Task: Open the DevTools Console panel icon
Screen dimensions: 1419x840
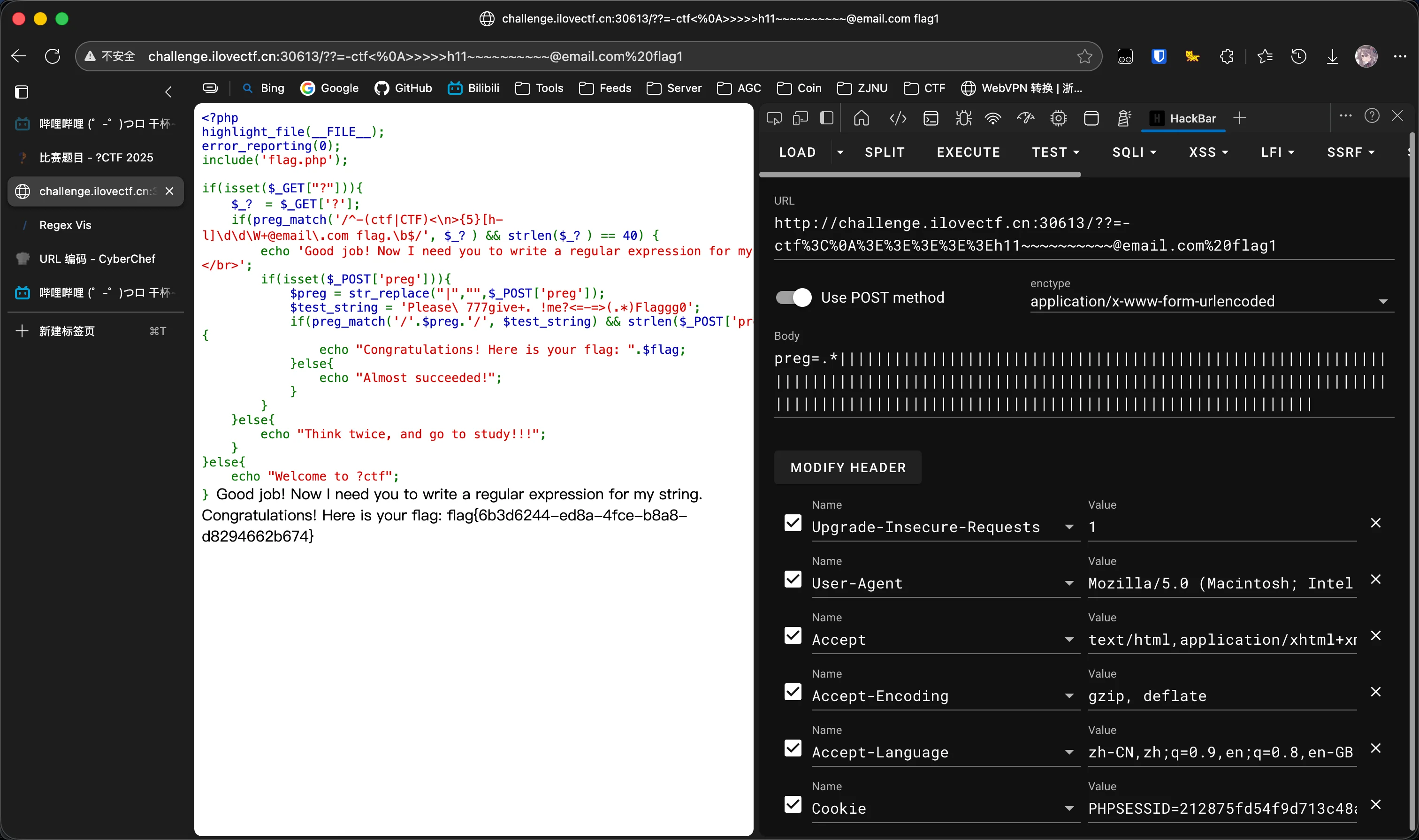Action: pos(931,118)
